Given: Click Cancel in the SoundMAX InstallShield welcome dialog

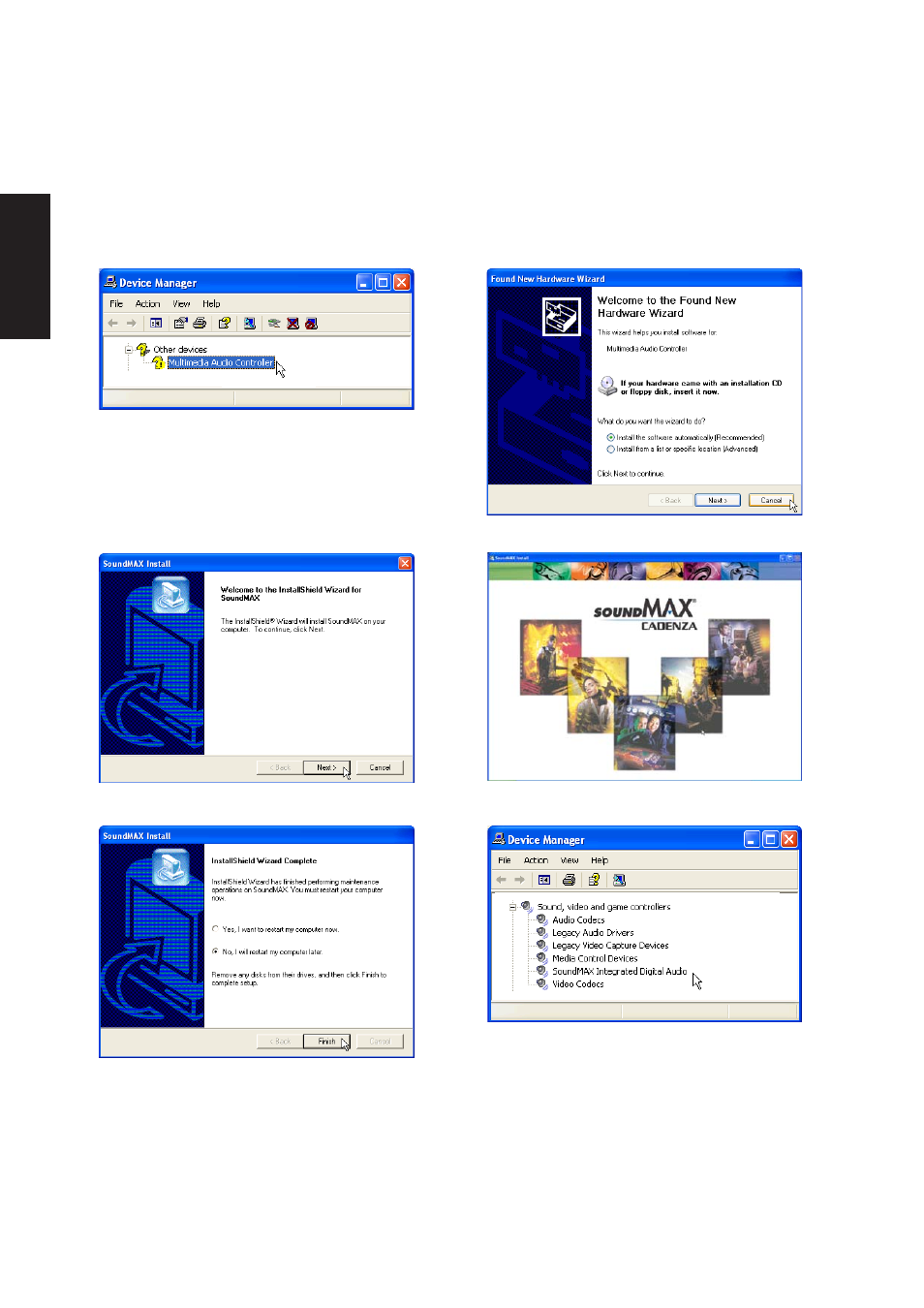Looking at the screenshot, I should coord(380,767).
